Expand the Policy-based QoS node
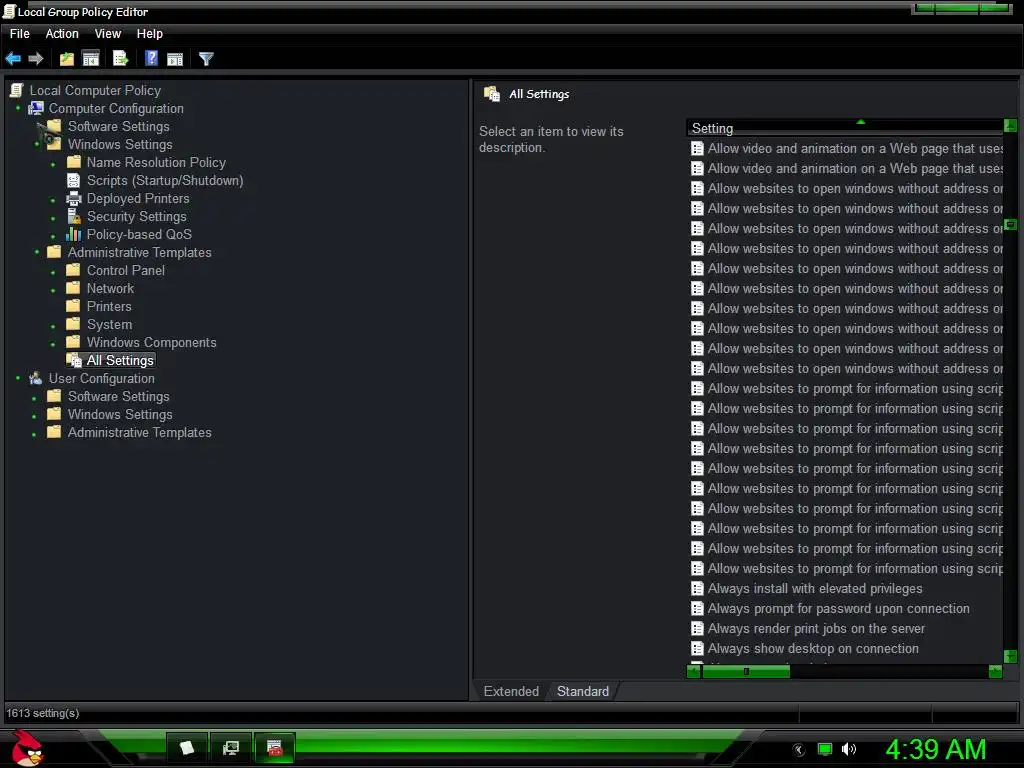This screenshot has width=1024, height=768. pos(53,236)
